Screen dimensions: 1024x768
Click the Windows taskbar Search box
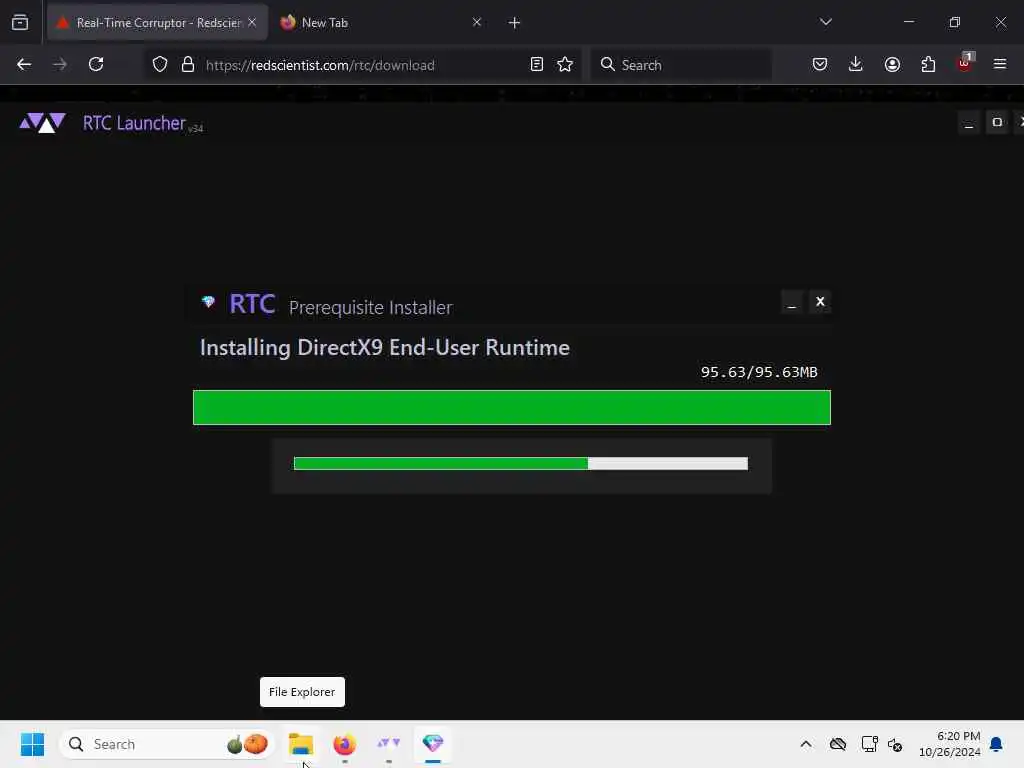click(x=167, y=744)
